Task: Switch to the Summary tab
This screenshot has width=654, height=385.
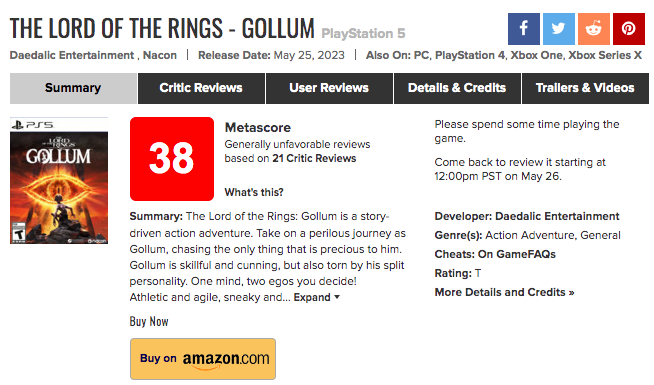Action: 73,88
